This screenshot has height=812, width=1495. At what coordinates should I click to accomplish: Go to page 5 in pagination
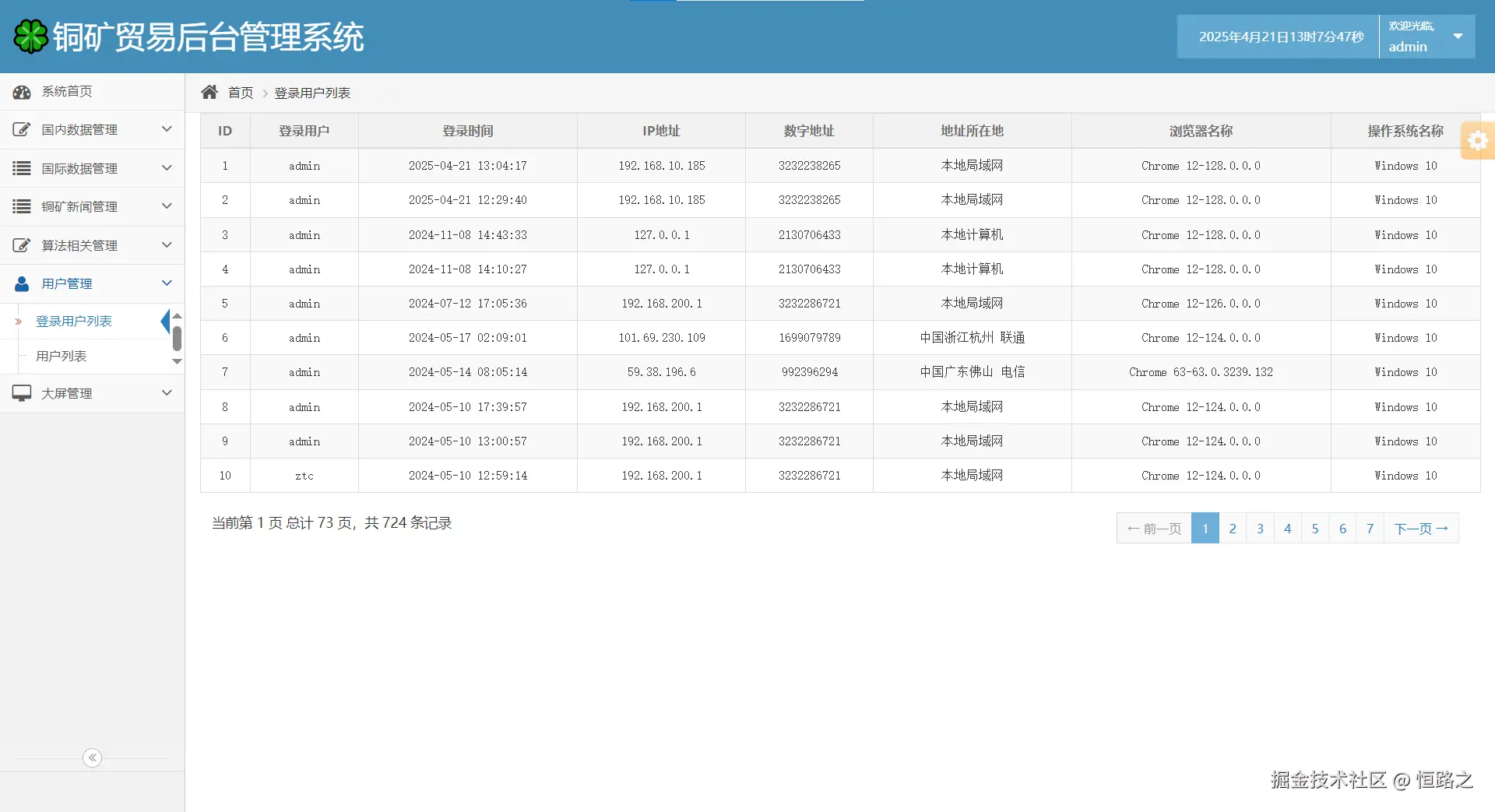[1315, 529]
